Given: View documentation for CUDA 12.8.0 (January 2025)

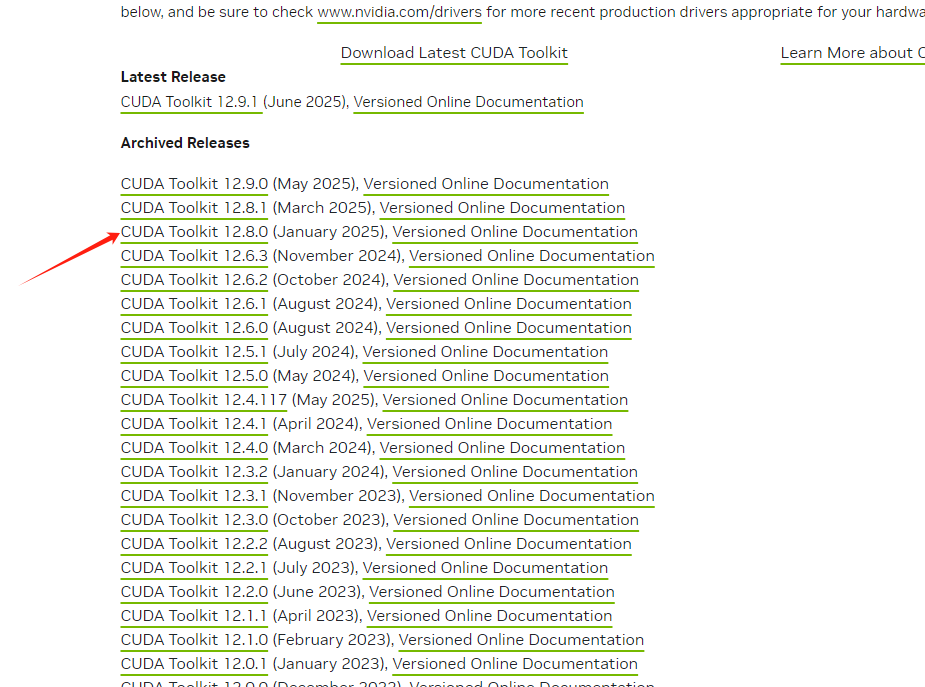Looking at the screenshot, I should point(515,232).
